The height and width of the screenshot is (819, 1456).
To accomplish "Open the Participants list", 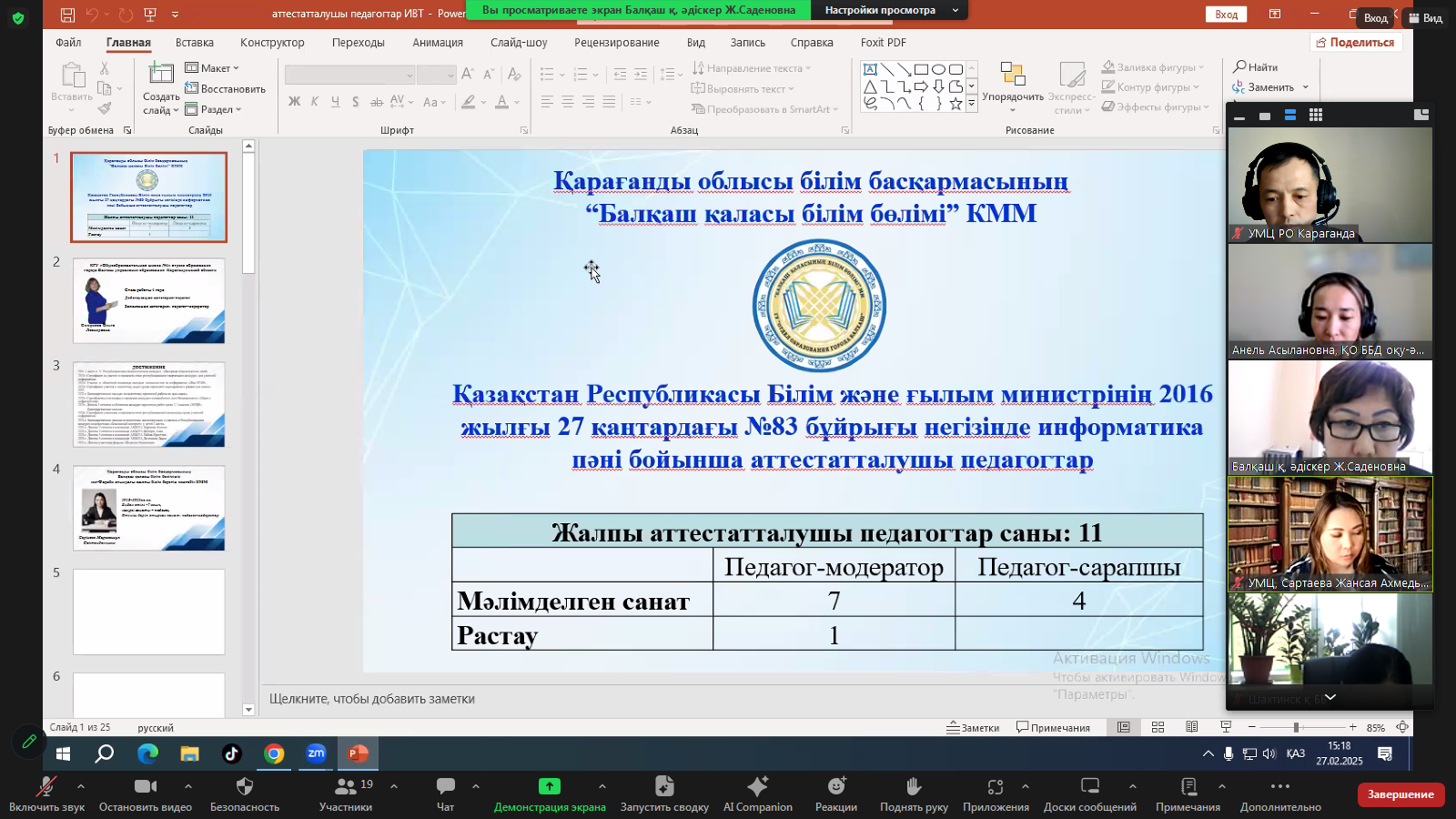I will [346, 793].
